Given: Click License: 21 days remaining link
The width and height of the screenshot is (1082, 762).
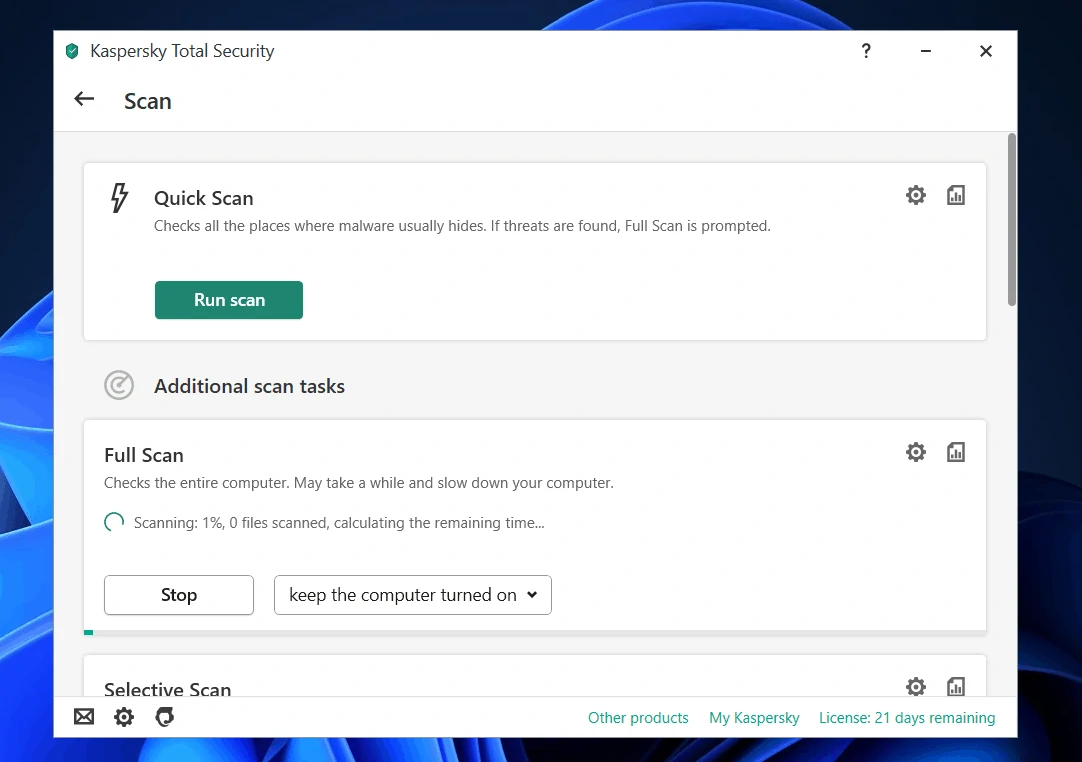Looking at the screenshot, I should (x=907, y=718).
